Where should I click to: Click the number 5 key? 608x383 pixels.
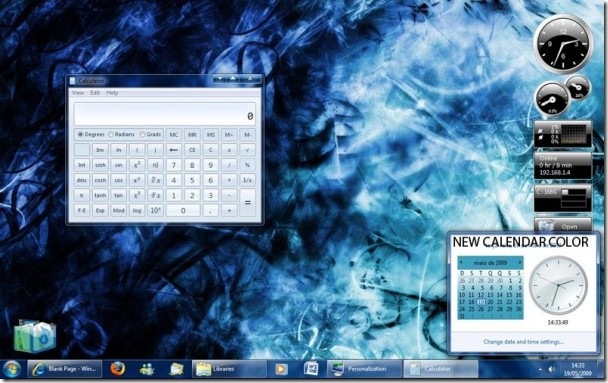point(192,180)
